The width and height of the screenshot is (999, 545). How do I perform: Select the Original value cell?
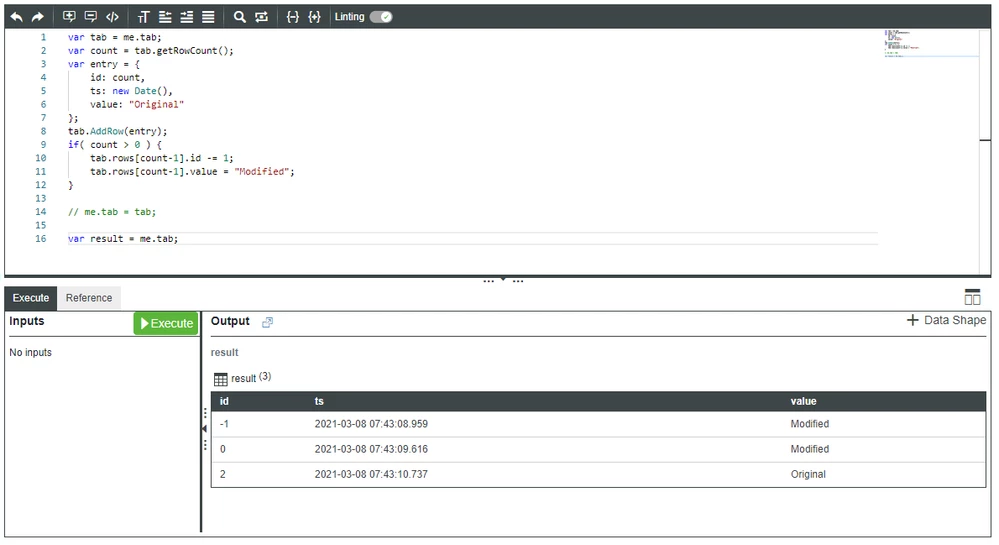coord(808,474)
